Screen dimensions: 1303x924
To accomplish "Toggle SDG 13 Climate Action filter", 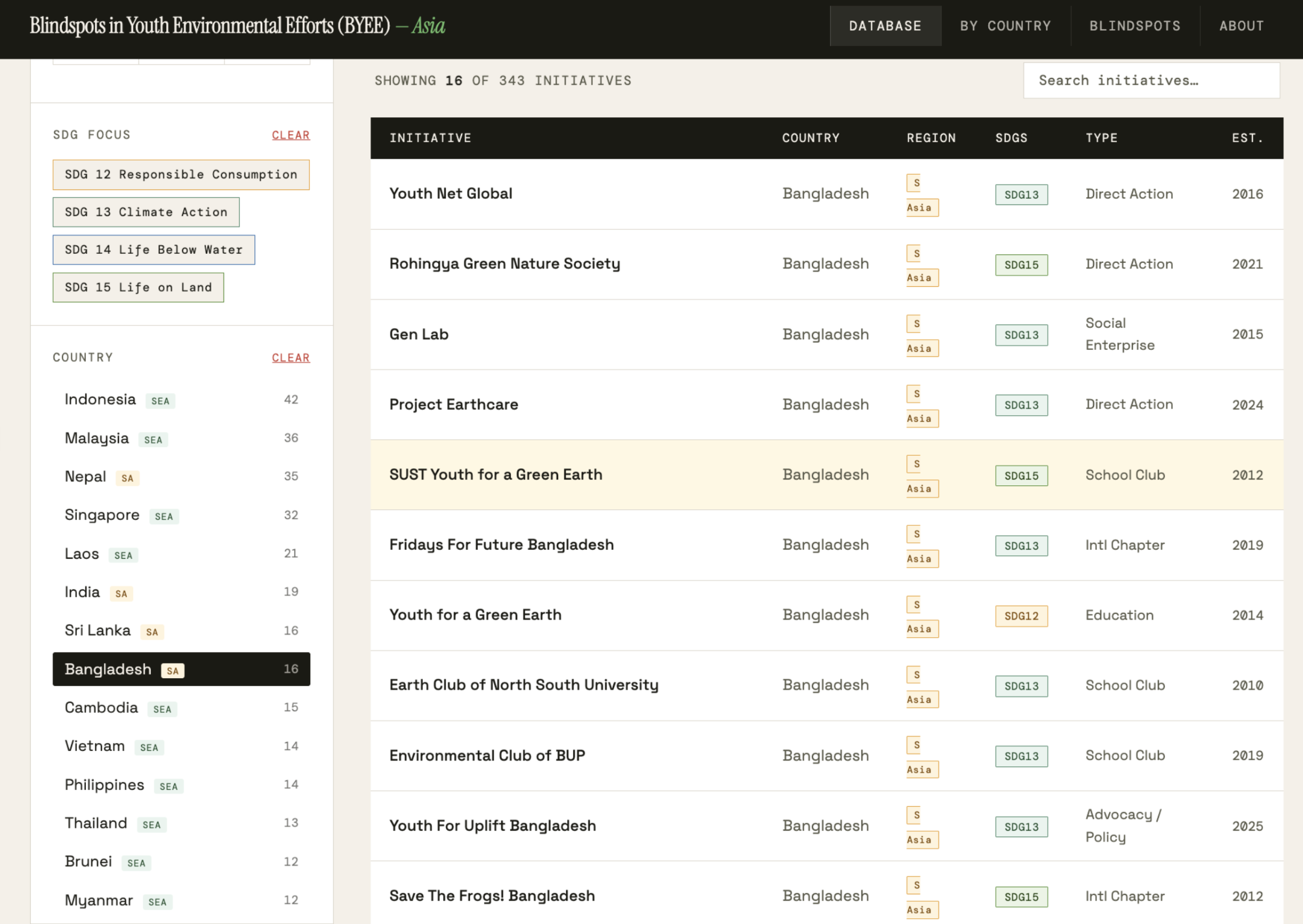I will pyautogui.click(x=146, y=212).
